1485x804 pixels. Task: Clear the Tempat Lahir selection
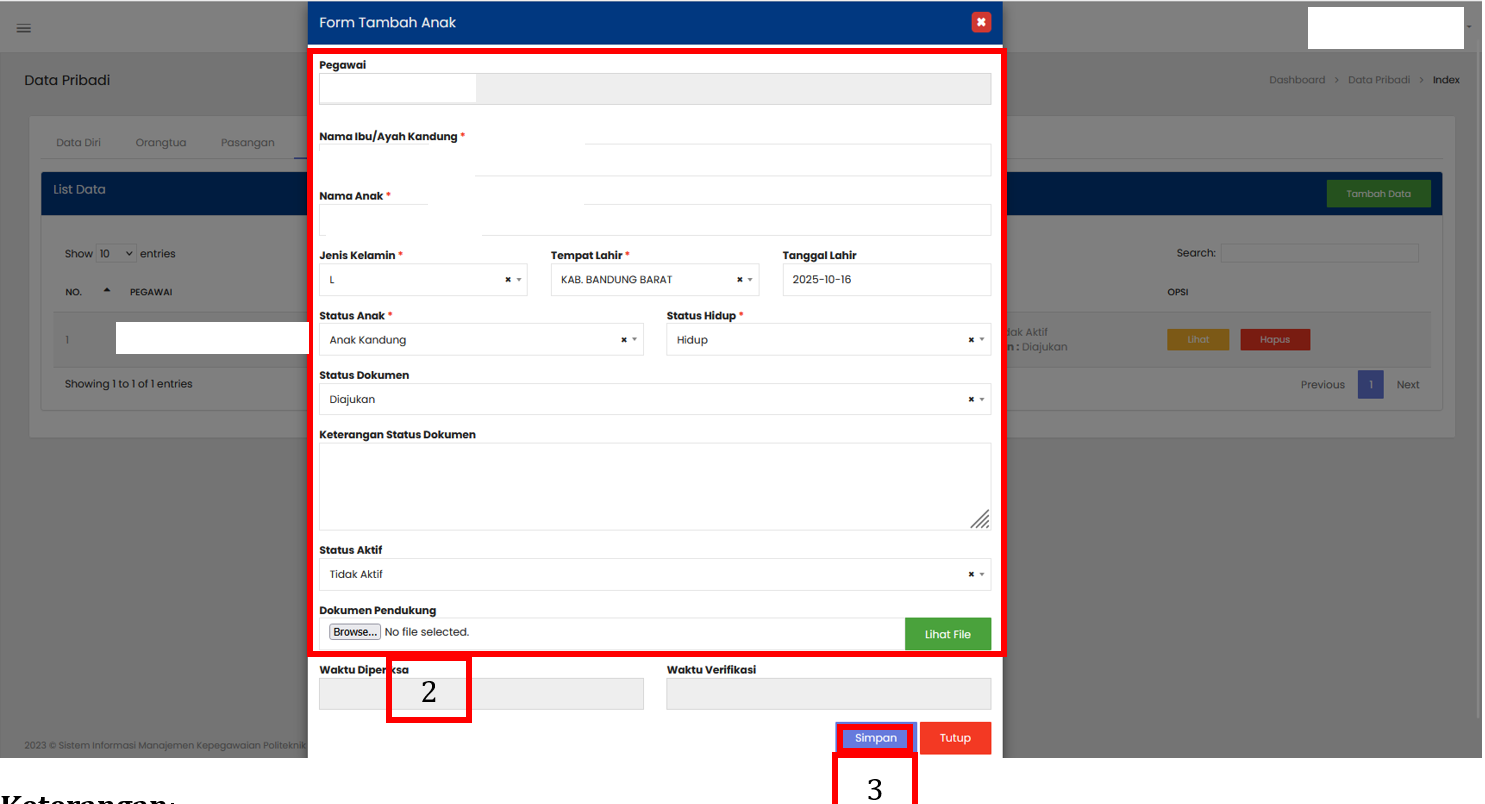[740, 280]
